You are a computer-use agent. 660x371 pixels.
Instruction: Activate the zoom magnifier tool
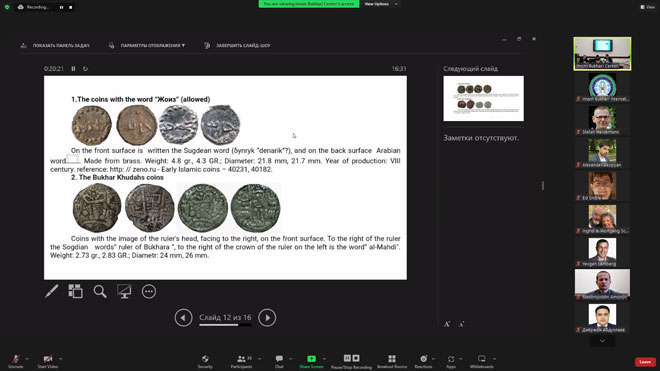tap(100, 291)
